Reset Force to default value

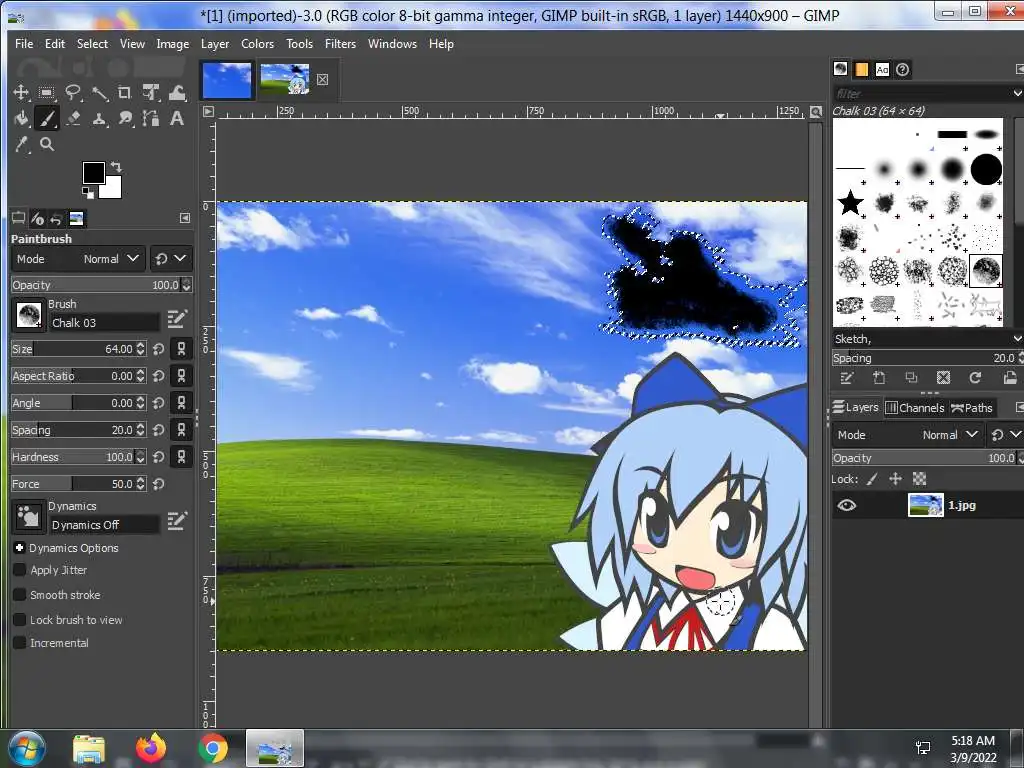point(158,484)
